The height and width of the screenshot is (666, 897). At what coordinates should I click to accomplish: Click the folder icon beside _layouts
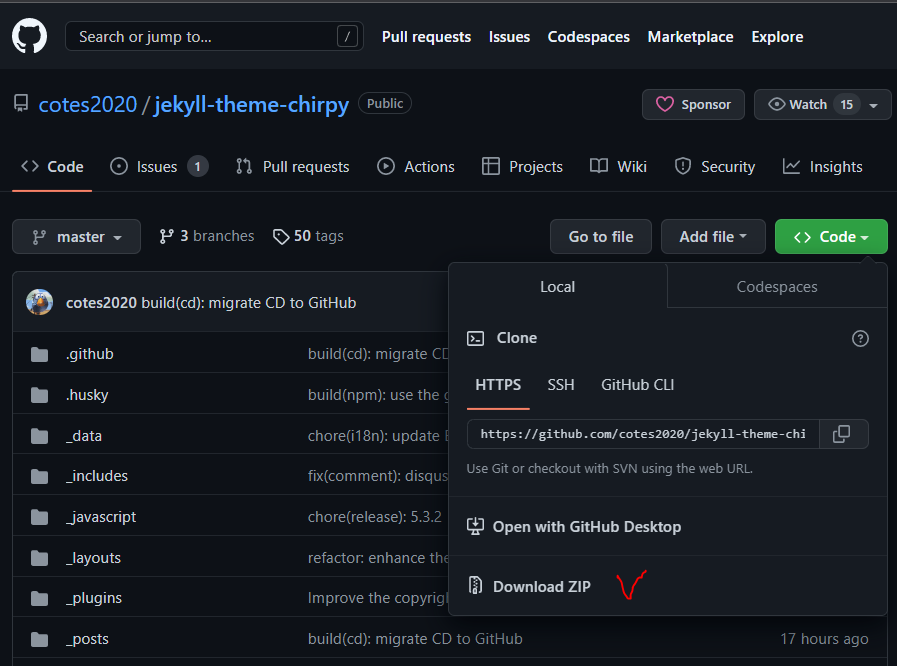pos(39,558)
